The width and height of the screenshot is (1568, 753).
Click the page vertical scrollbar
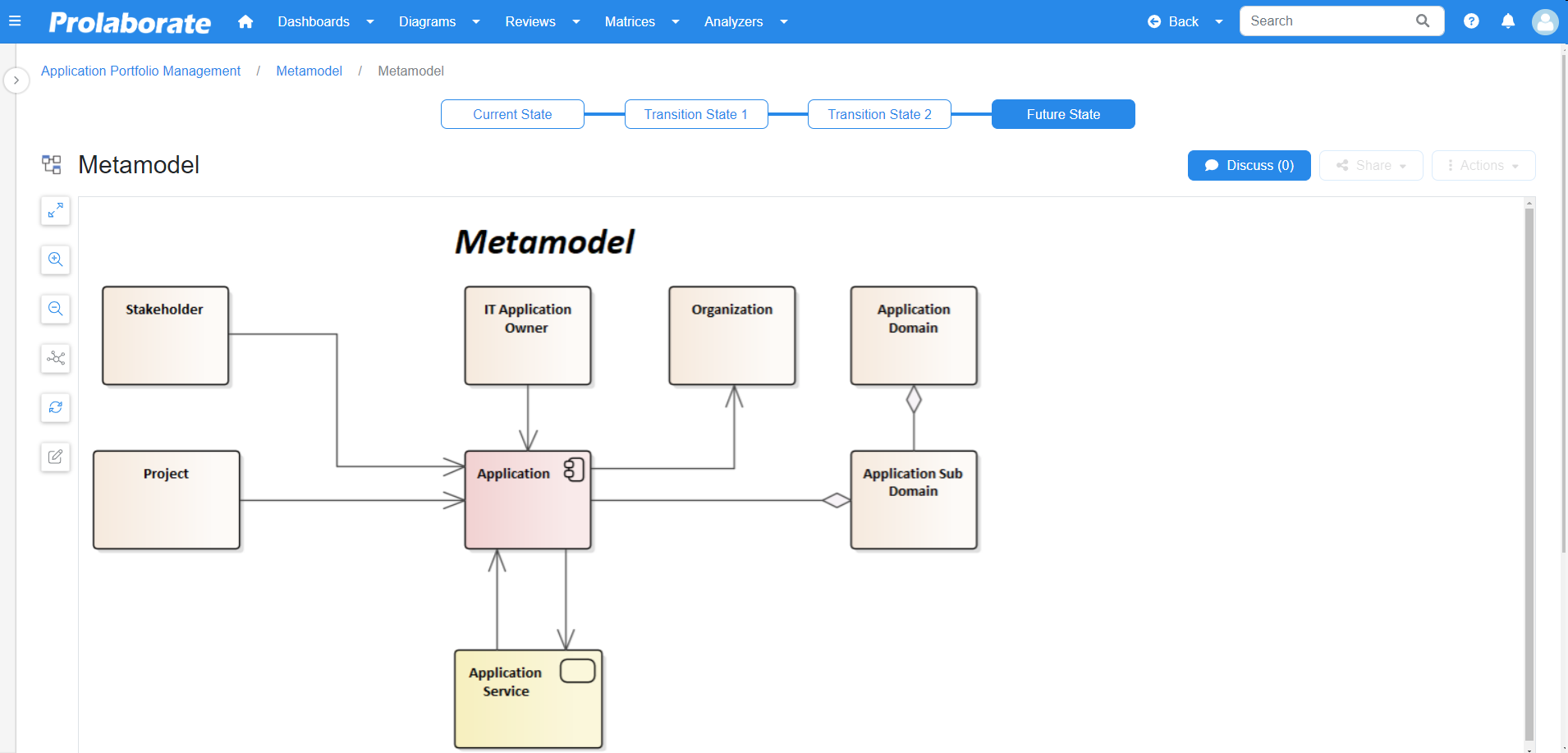pyautogui.click(x=1564, y=302)
